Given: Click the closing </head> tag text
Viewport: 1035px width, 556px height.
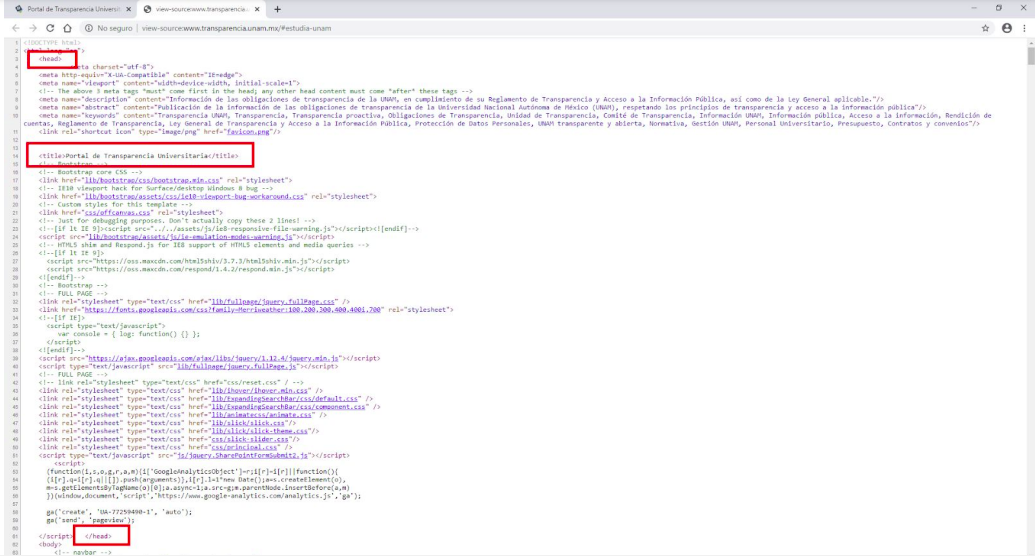Looking at the screenshot, I should coord(98,536).
